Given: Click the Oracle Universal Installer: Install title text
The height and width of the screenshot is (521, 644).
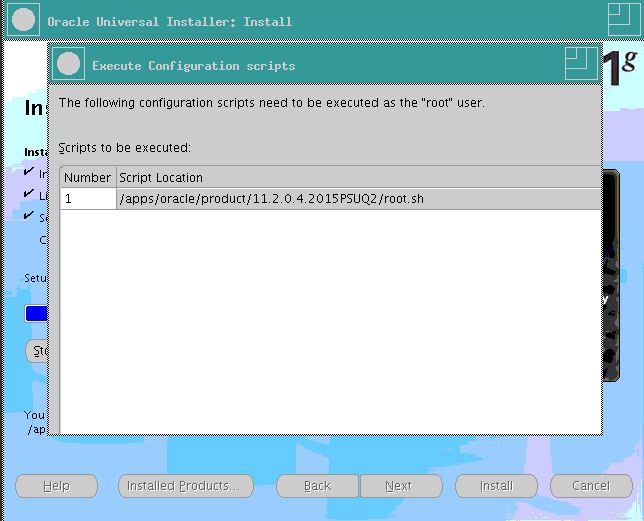Looking at the screenshot, I should (169, 21).
